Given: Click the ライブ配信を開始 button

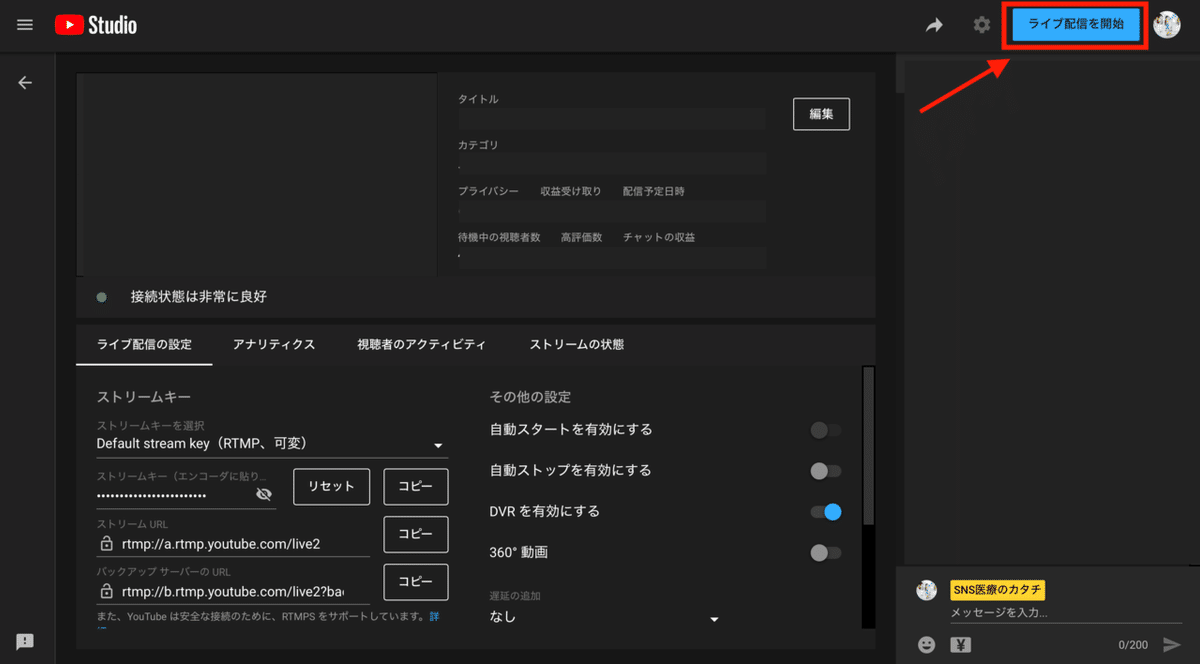Looking at the screenshot, I should coord(1074,24).
